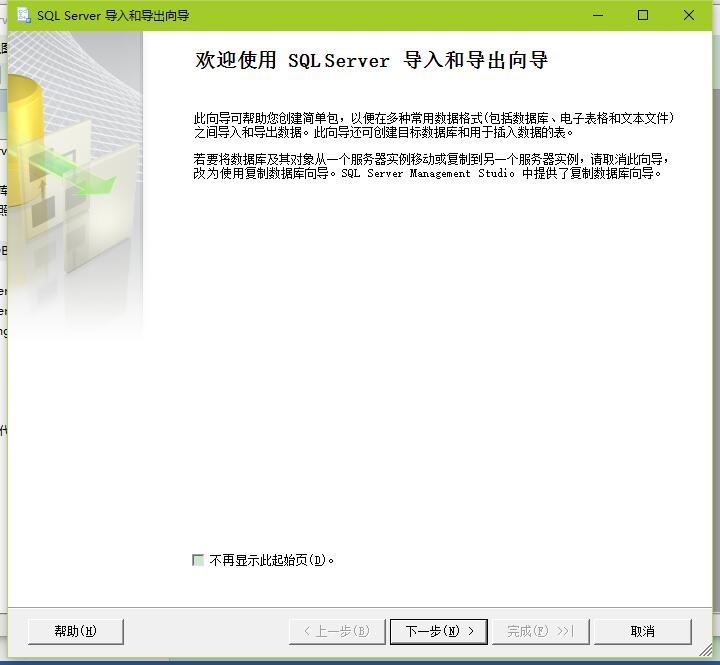
Task: Click the paragraph starting 若要将数据库及其对象
Action: 432,166
